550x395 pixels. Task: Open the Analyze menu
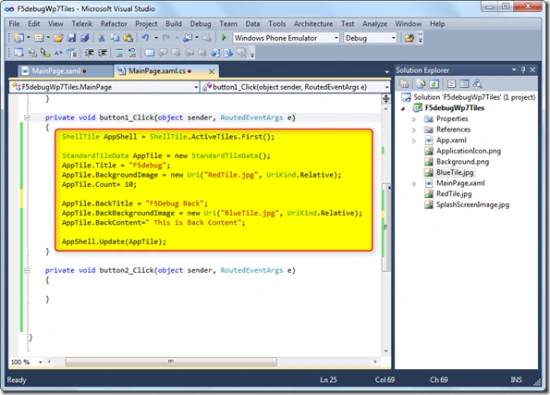tap(374, 24)
